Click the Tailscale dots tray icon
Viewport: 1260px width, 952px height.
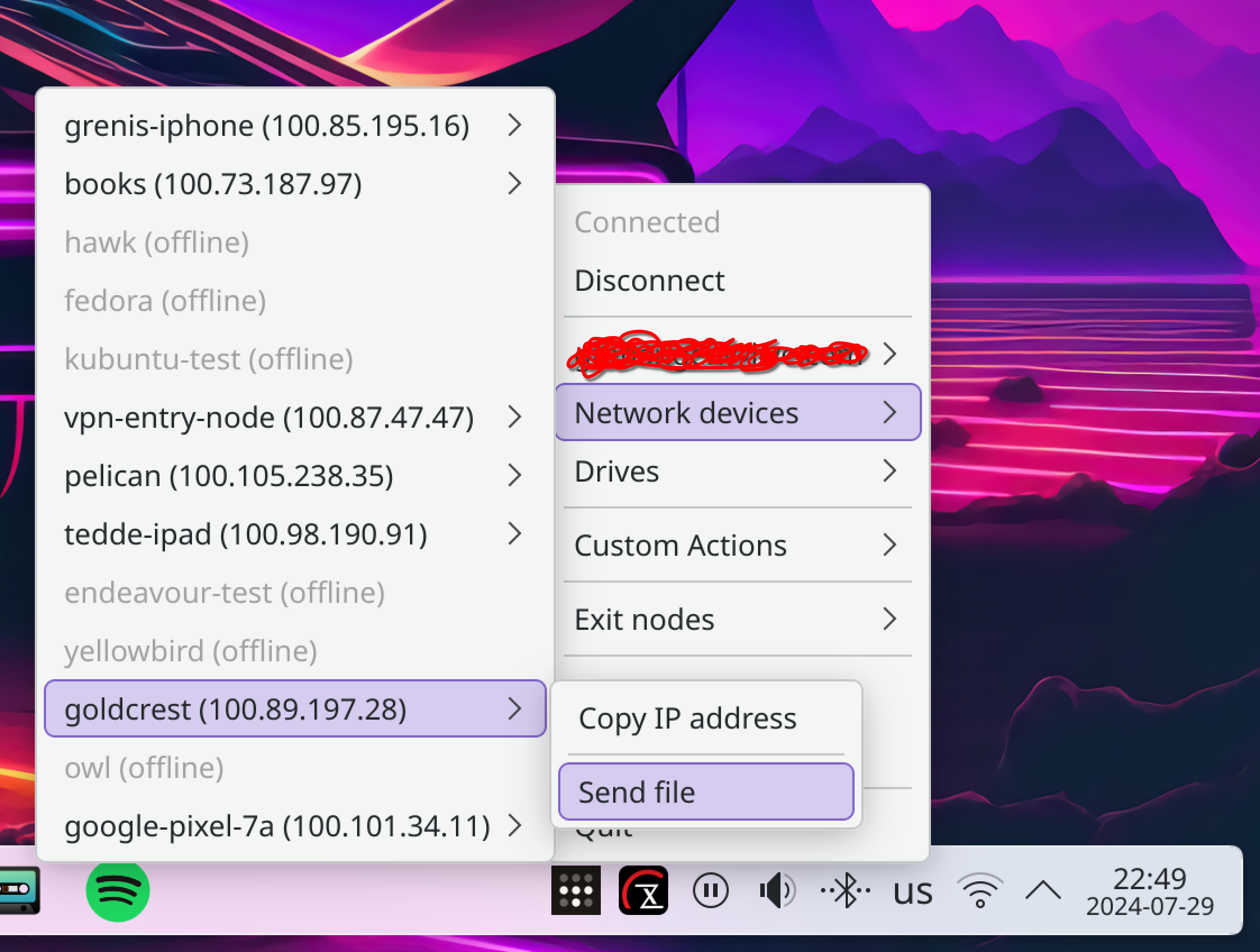(x=576, y=890)
